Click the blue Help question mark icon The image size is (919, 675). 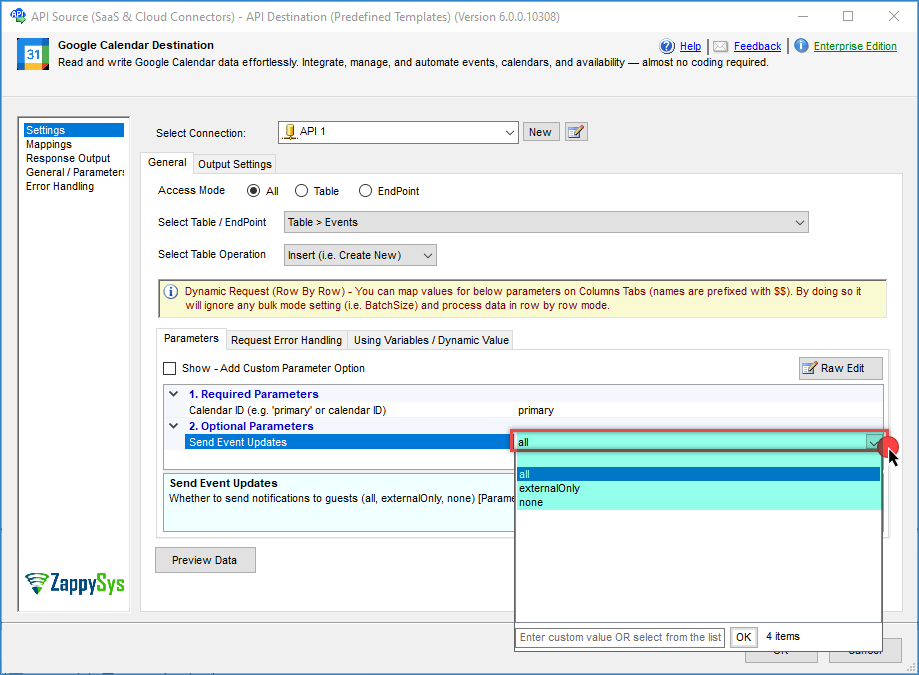click(667, 46)
